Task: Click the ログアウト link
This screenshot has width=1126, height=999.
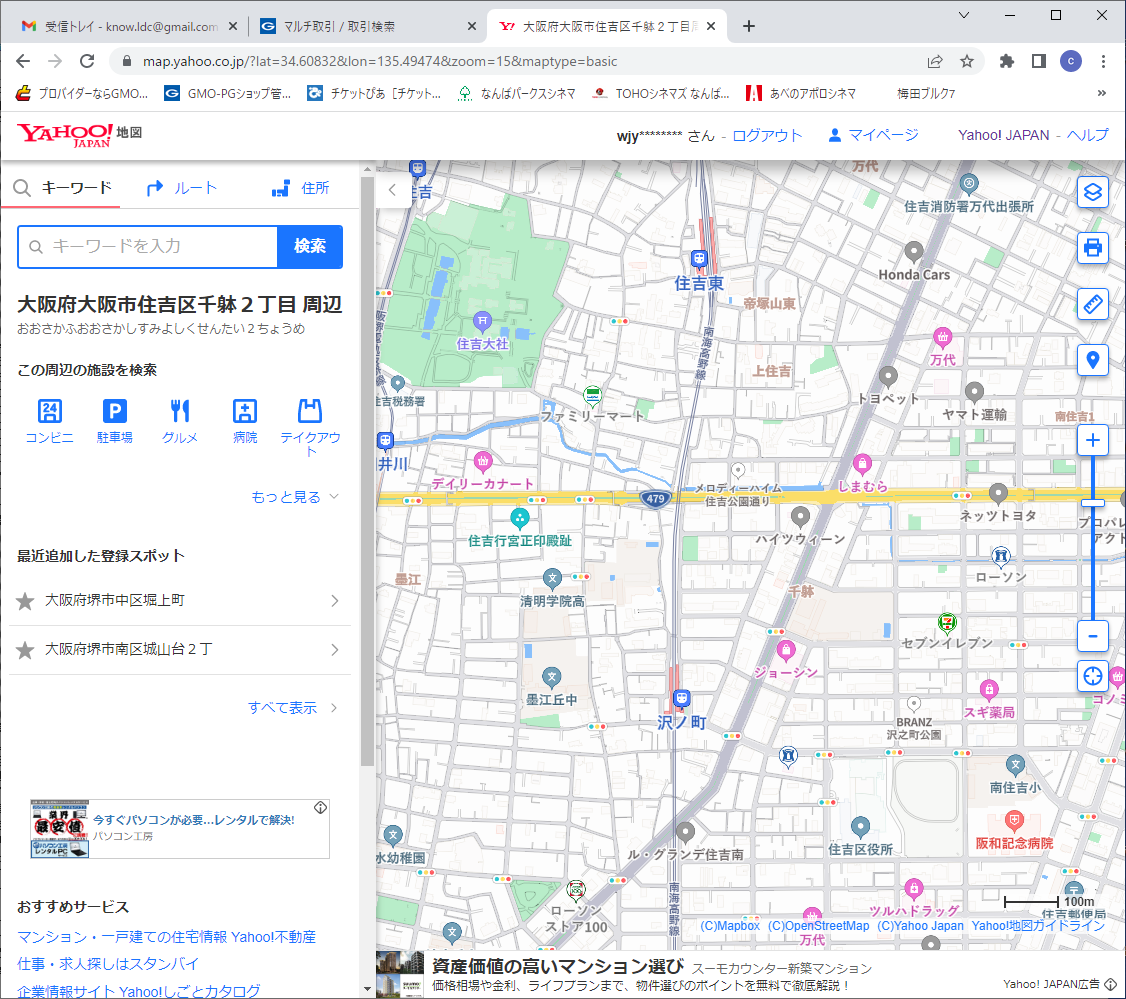Action: [x=767, y=136]
